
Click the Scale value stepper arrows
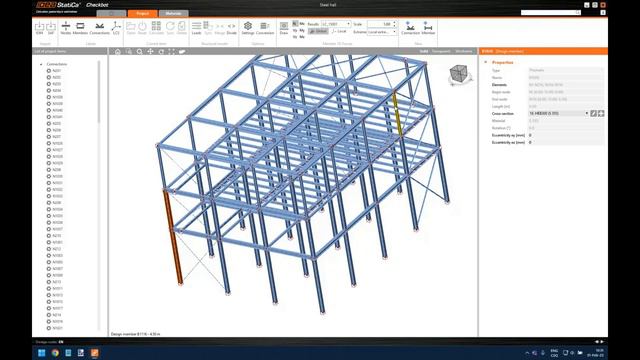click(394, 24)
